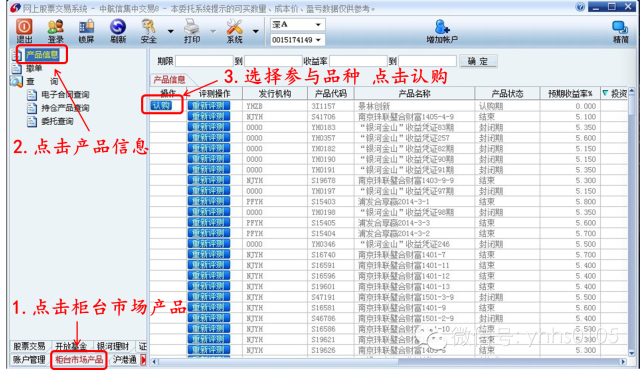Sort by the 发行机构 column header
The height and width of the screenshot is (370, 640).
[x=275, y=93]
